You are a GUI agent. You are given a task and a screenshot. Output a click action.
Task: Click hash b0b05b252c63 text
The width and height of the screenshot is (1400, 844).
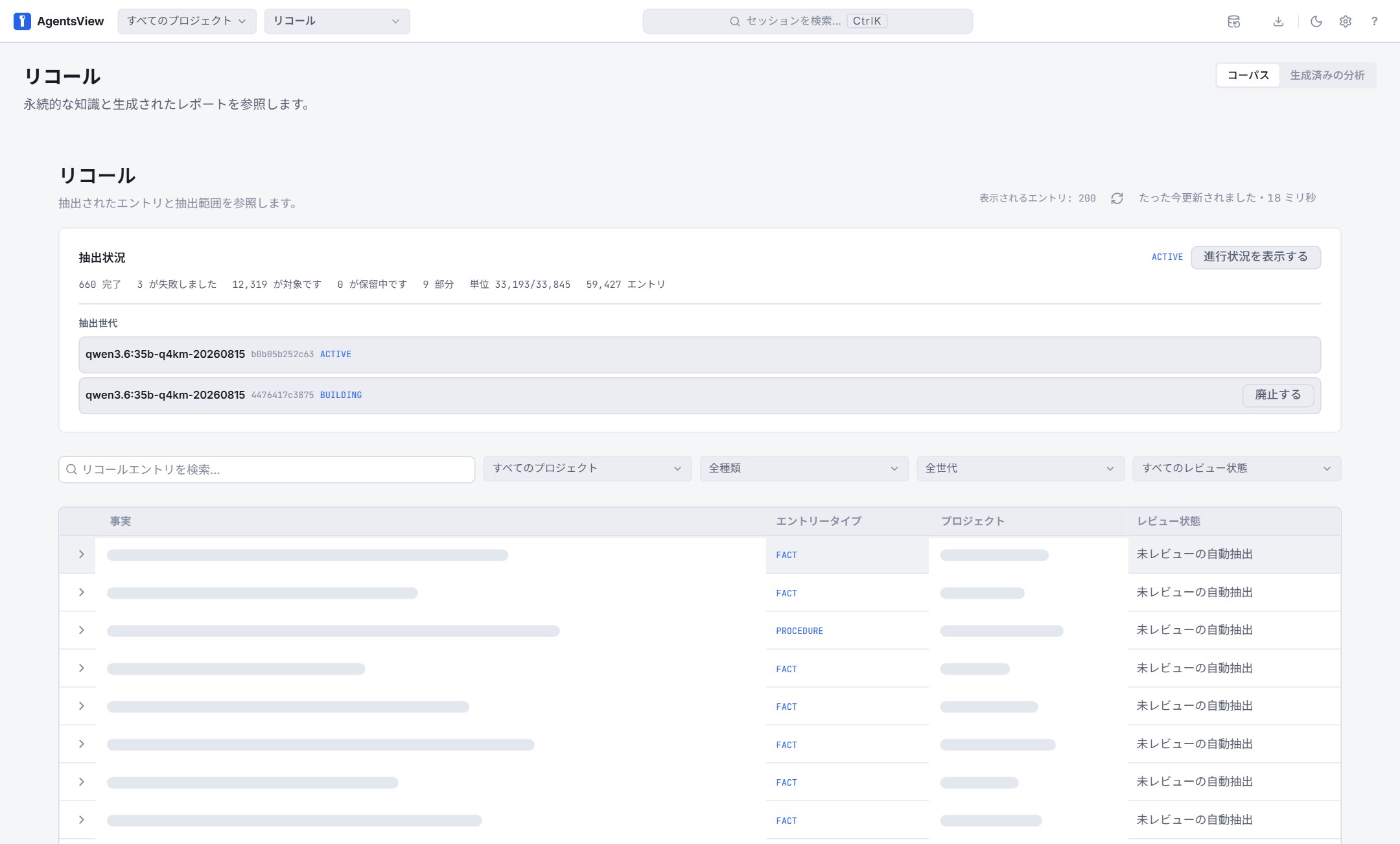(x=282, y=355)
